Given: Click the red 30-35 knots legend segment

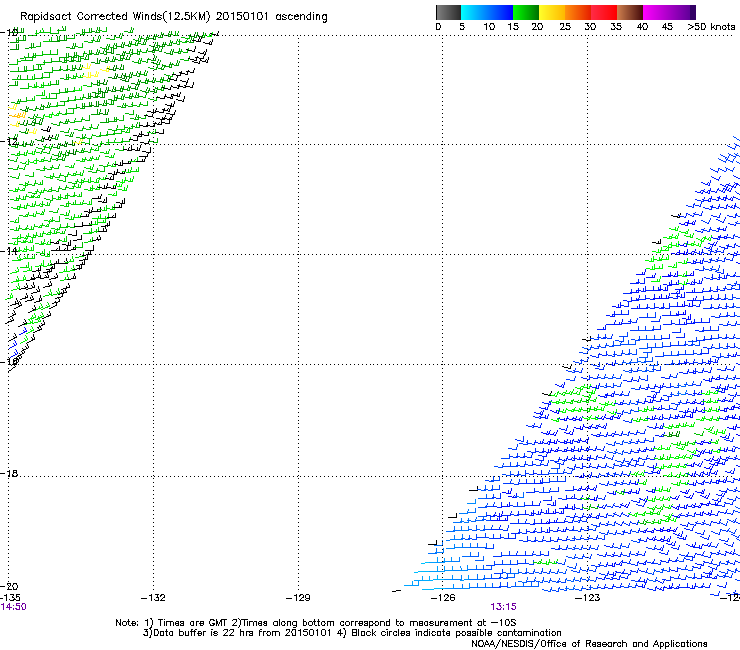Looking at the screenshot, I should tap(604, 12).
